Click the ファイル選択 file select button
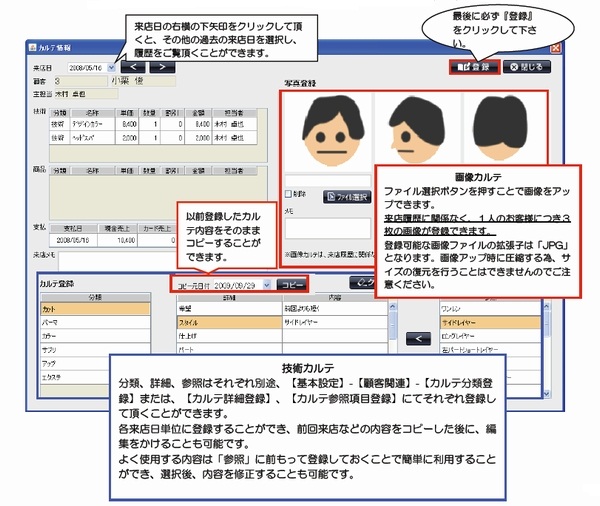The width and height of the screenshot is (600, 506). point(346,197)
